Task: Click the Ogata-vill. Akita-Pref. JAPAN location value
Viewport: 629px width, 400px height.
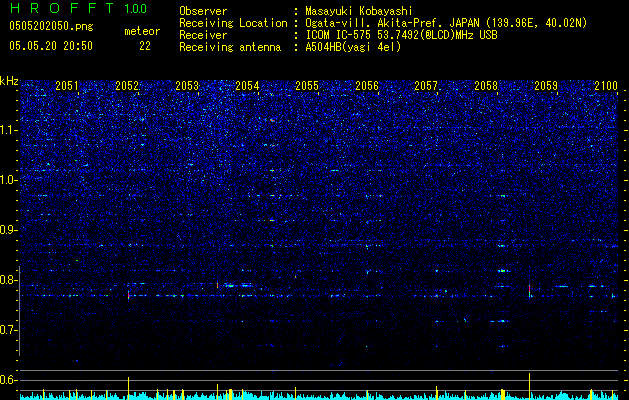Action: point(446,23)
